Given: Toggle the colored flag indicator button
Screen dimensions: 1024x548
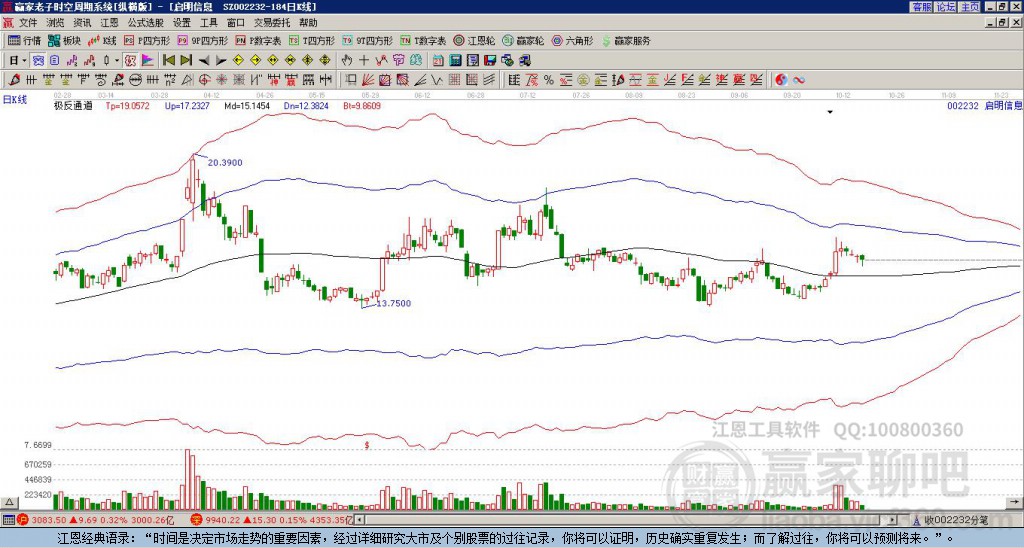Looking at the screenshot, I should (x=148, y=60).
